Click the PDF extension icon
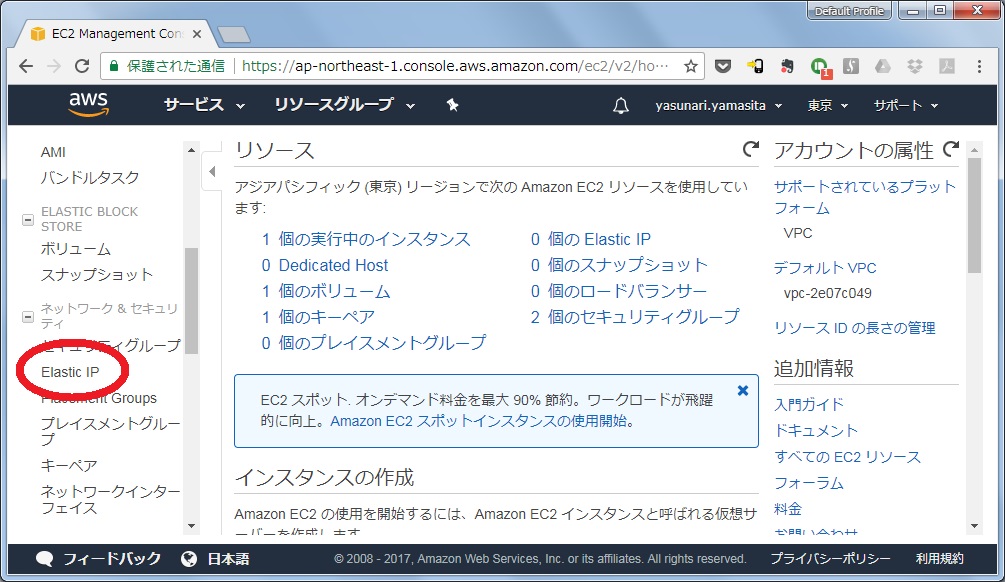This screenshot has width=1005, height=582. 947,66
